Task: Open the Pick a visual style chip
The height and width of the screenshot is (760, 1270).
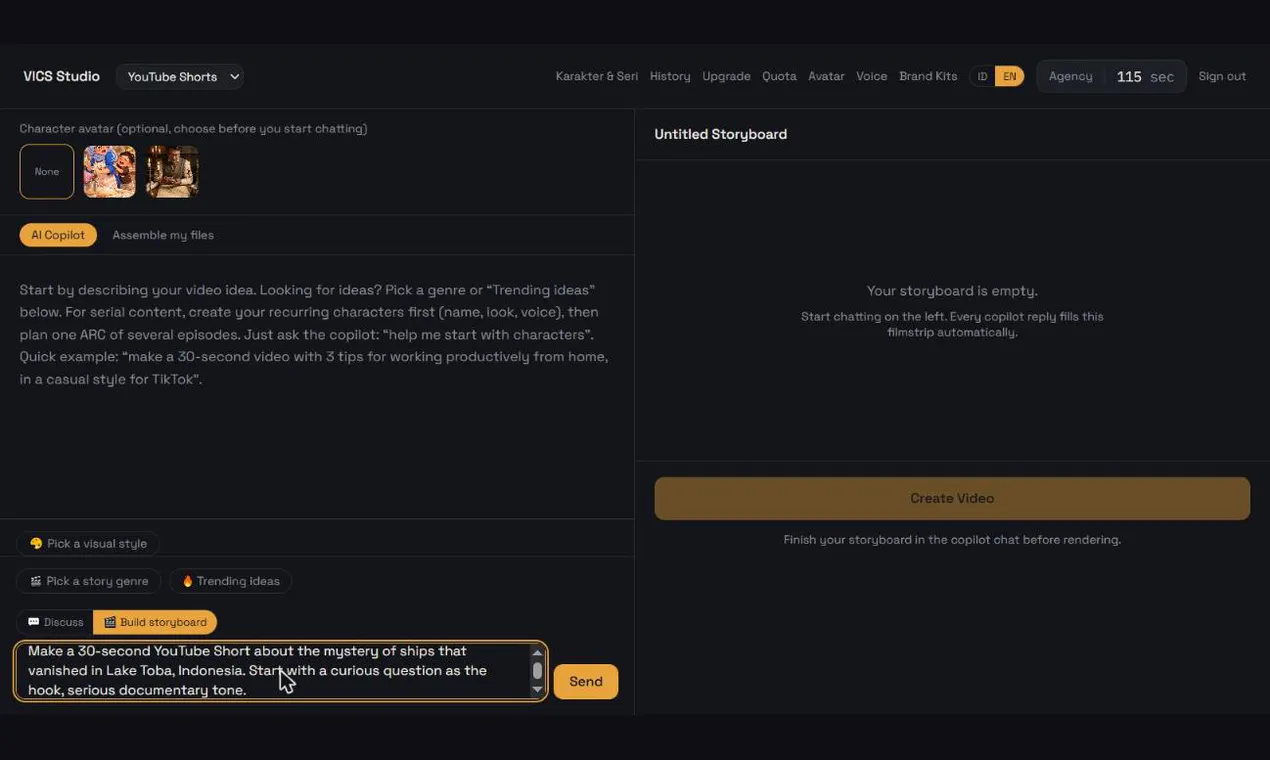Action: point(88,544)
